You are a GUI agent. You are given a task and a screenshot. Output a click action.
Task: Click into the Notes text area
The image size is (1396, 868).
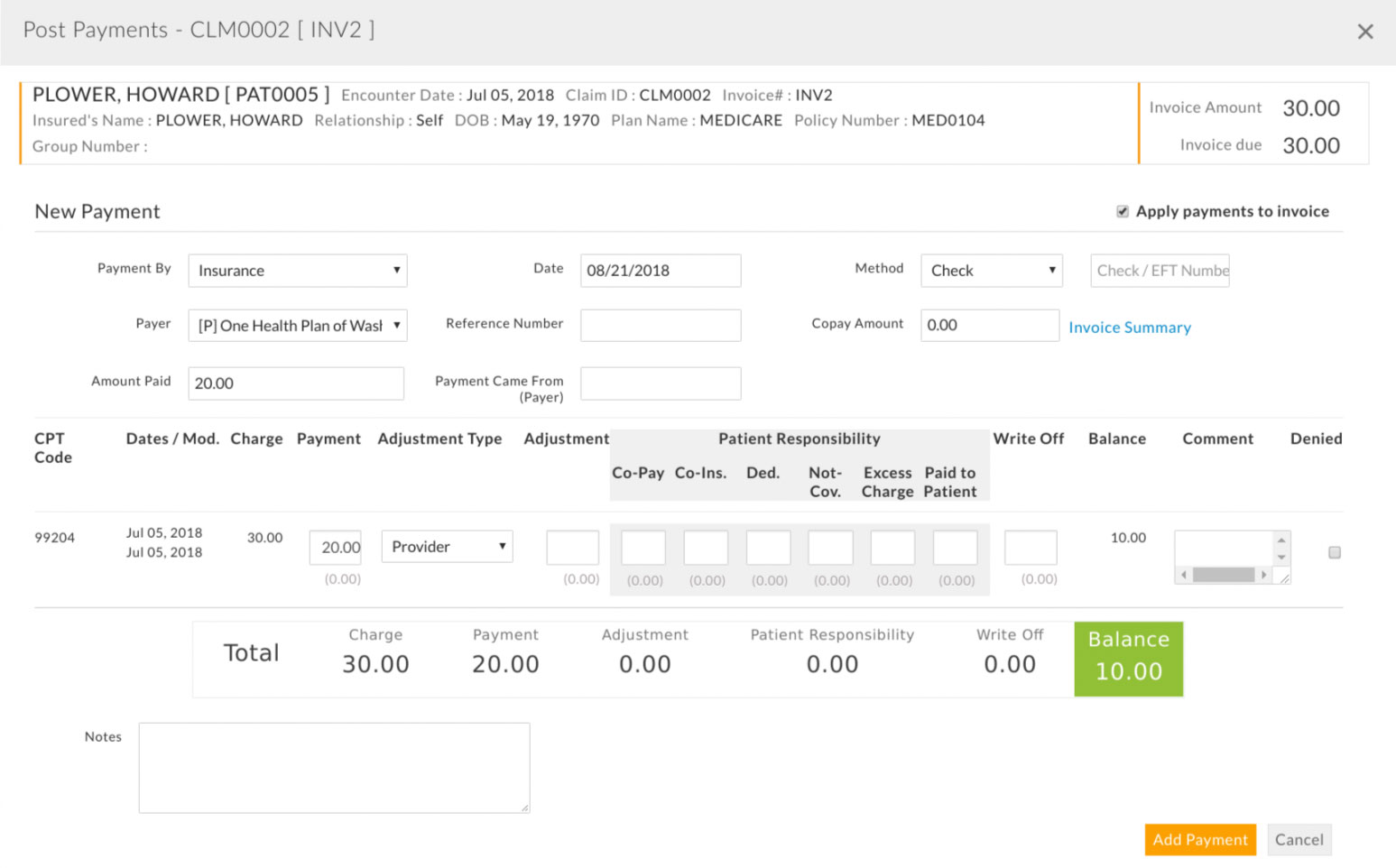pyautogui.click(x=334, y=767)
